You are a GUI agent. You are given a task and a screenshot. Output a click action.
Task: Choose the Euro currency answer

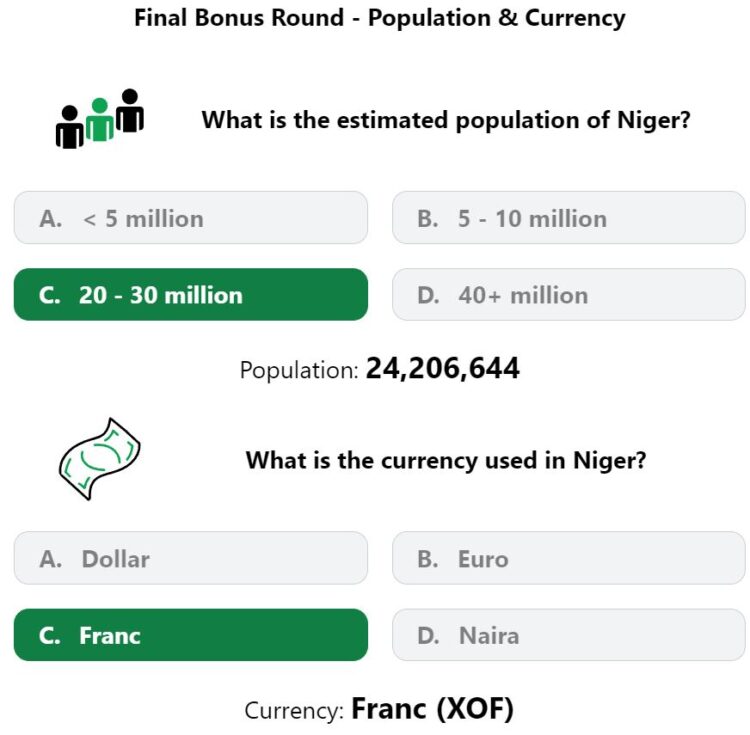pyautogui.click(x=569, y=558)
